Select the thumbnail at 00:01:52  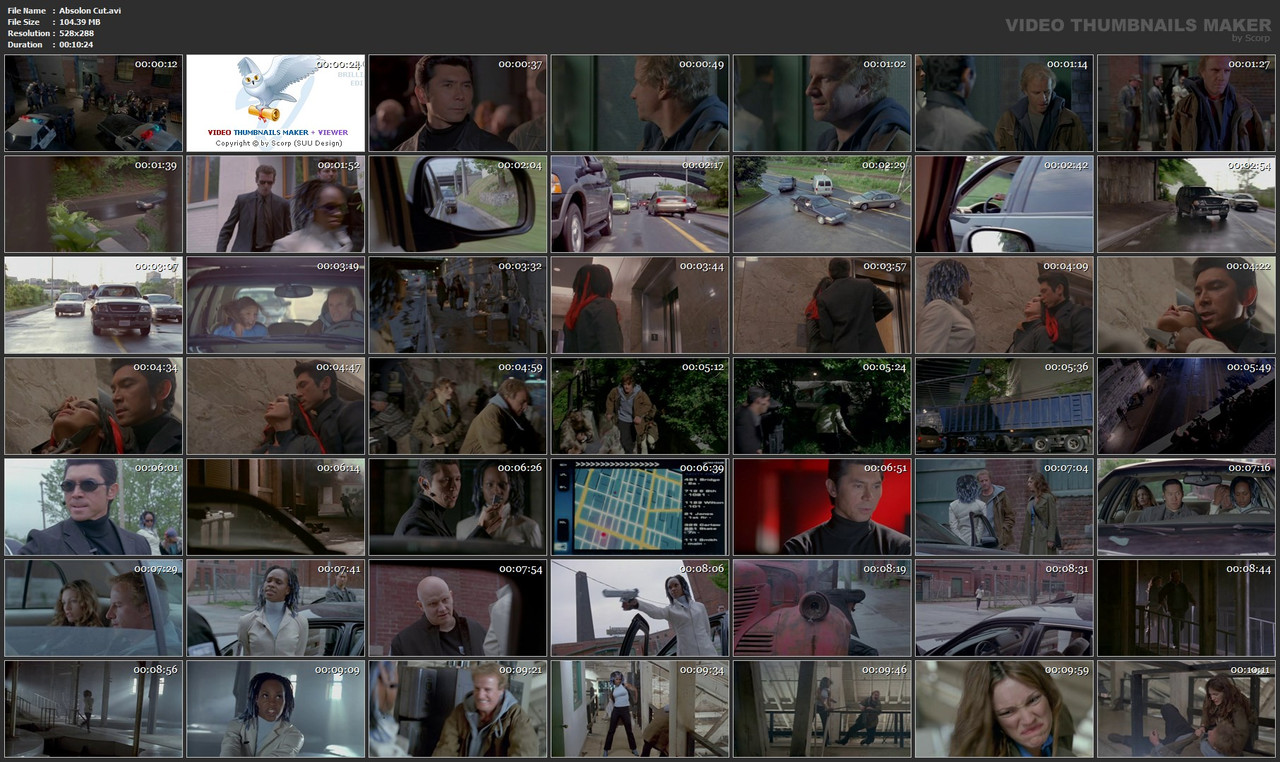pyautogui.click(x=276, y=204)
